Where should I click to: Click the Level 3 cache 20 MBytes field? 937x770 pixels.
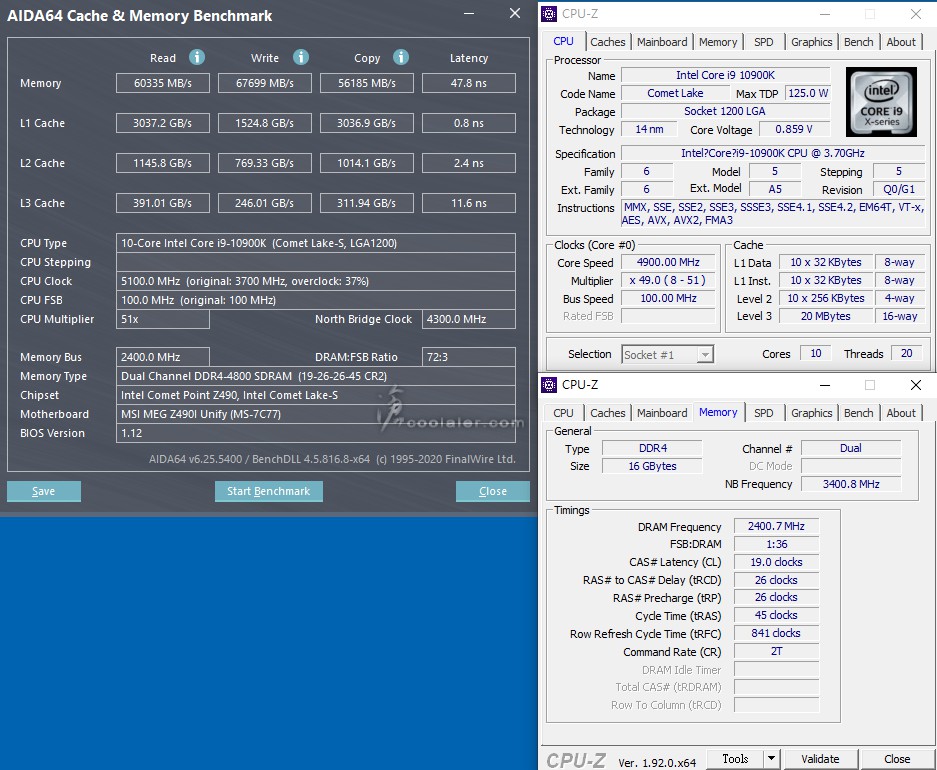(825, 316)
